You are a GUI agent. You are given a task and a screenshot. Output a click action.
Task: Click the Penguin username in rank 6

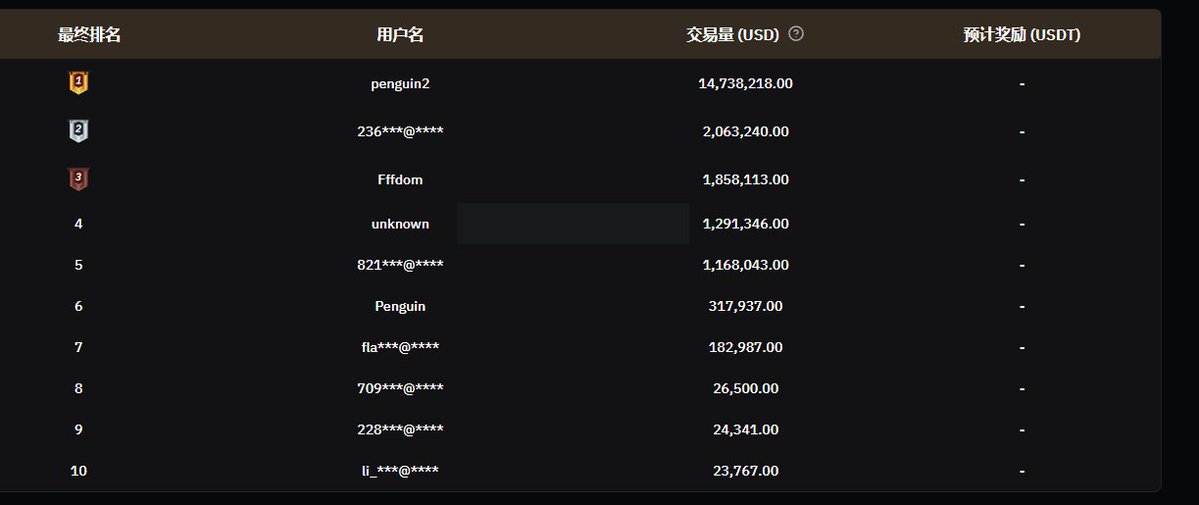click(400, 306)
